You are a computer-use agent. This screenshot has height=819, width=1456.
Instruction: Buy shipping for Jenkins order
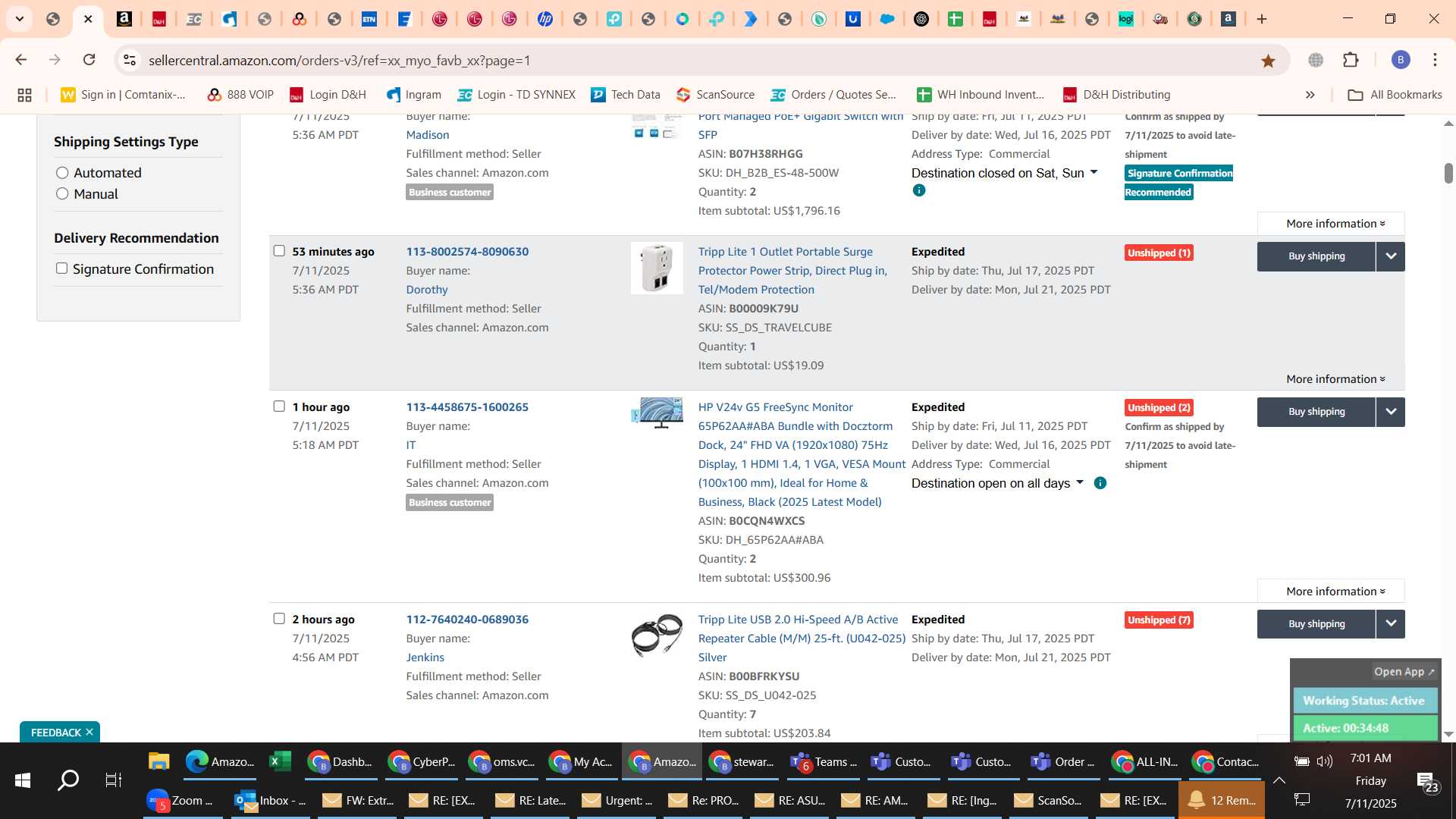[1316, 624]
